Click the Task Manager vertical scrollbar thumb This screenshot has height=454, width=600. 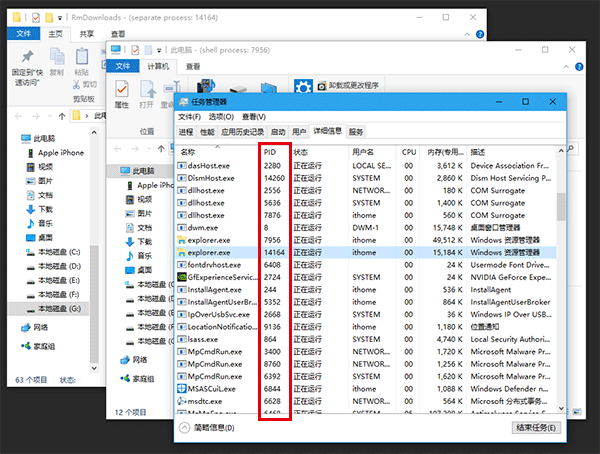(x=561, y=207)
